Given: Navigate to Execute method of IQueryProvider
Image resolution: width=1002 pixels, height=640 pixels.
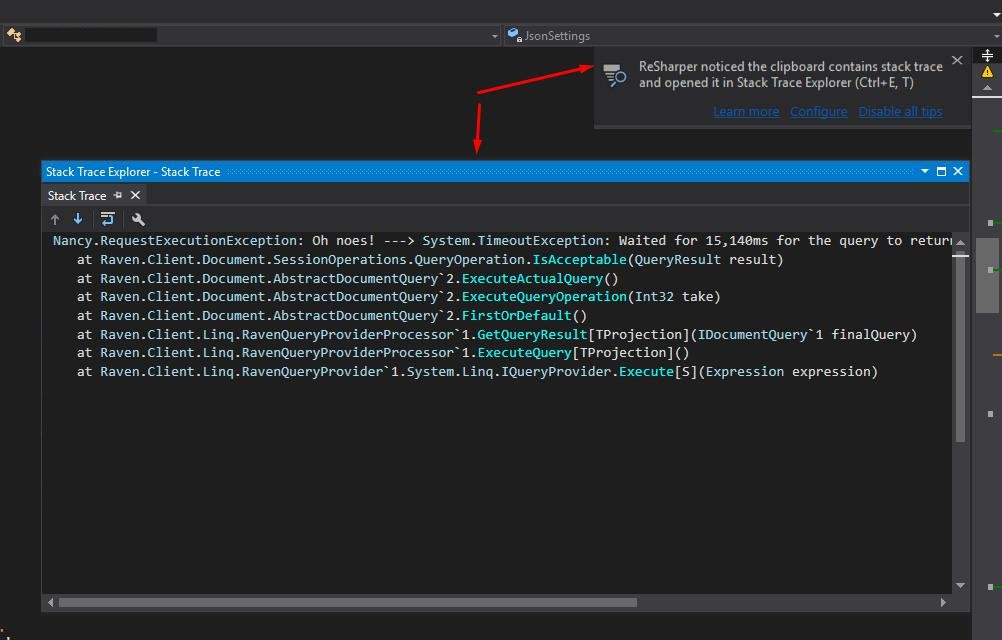Looking at the screenshot, I should 647,371.
